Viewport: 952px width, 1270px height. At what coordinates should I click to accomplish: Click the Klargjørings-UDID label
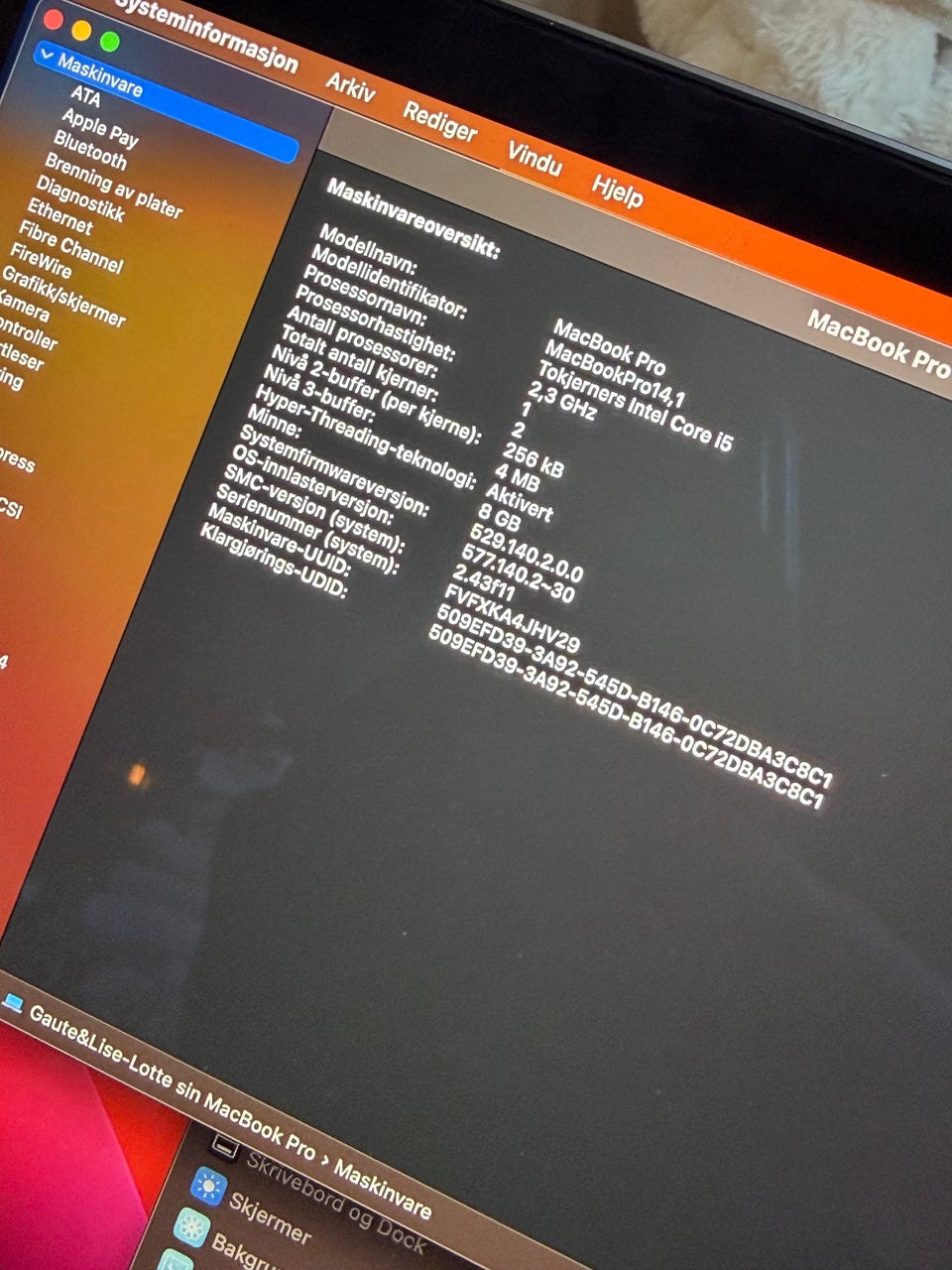tap(274, 563)
